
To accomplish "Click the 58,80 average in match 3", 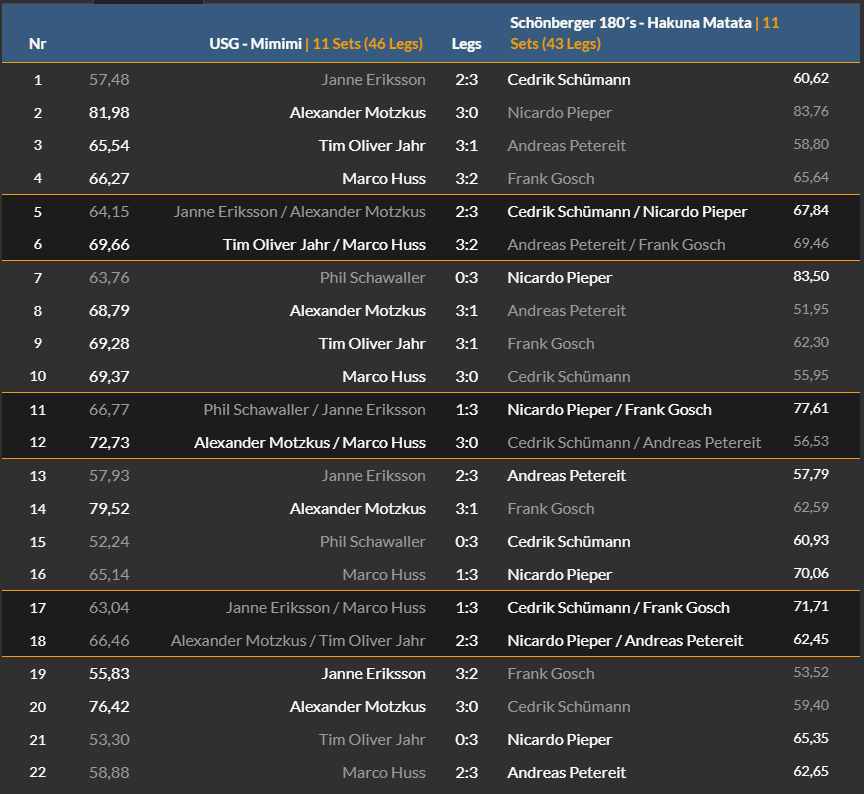I will coord(811,144).
